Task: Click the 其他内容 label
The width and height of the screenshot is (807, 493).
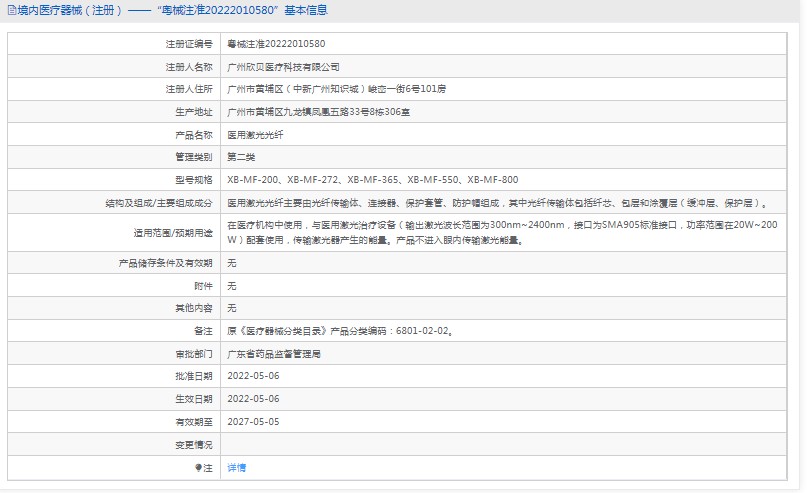Action: pyautogui.click(x=194, y=308)
